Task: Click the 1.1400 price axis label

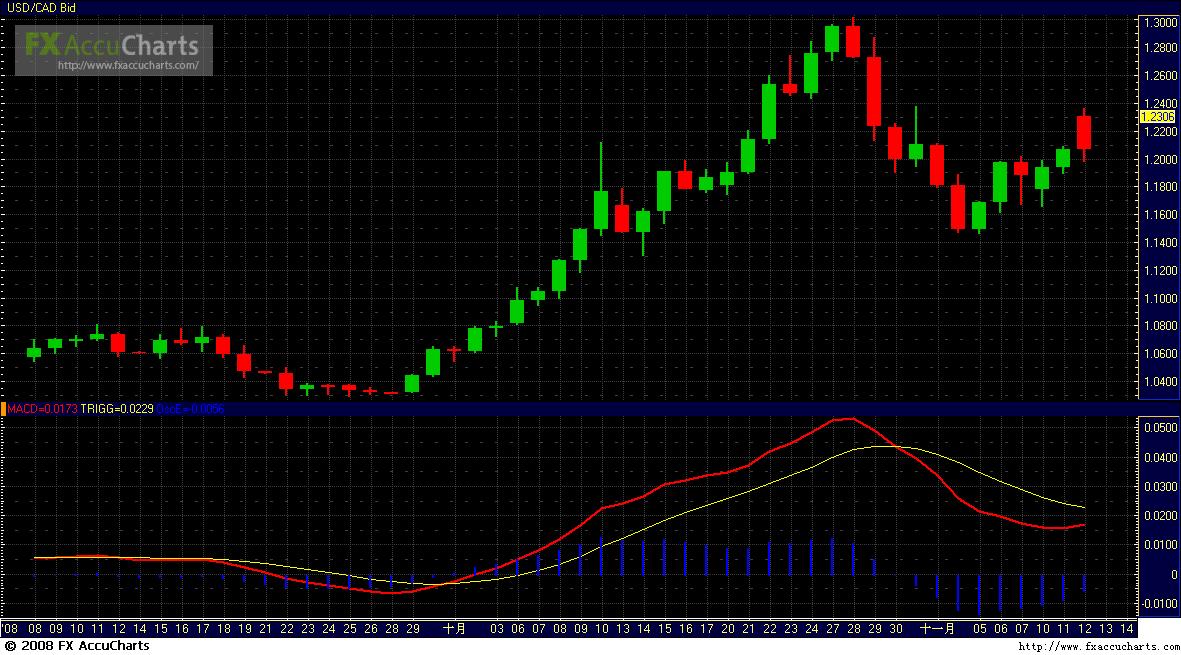Action: point(1160,242)
